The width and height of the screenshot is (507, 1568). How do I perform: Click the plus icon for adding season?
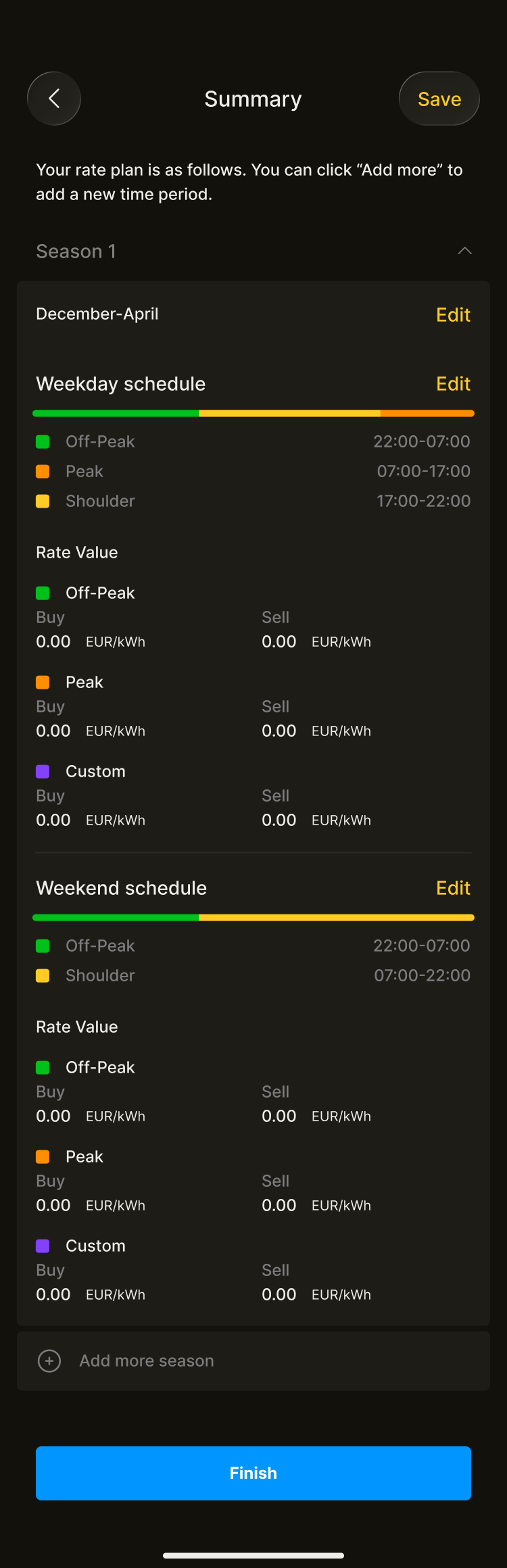(49, 1361)
